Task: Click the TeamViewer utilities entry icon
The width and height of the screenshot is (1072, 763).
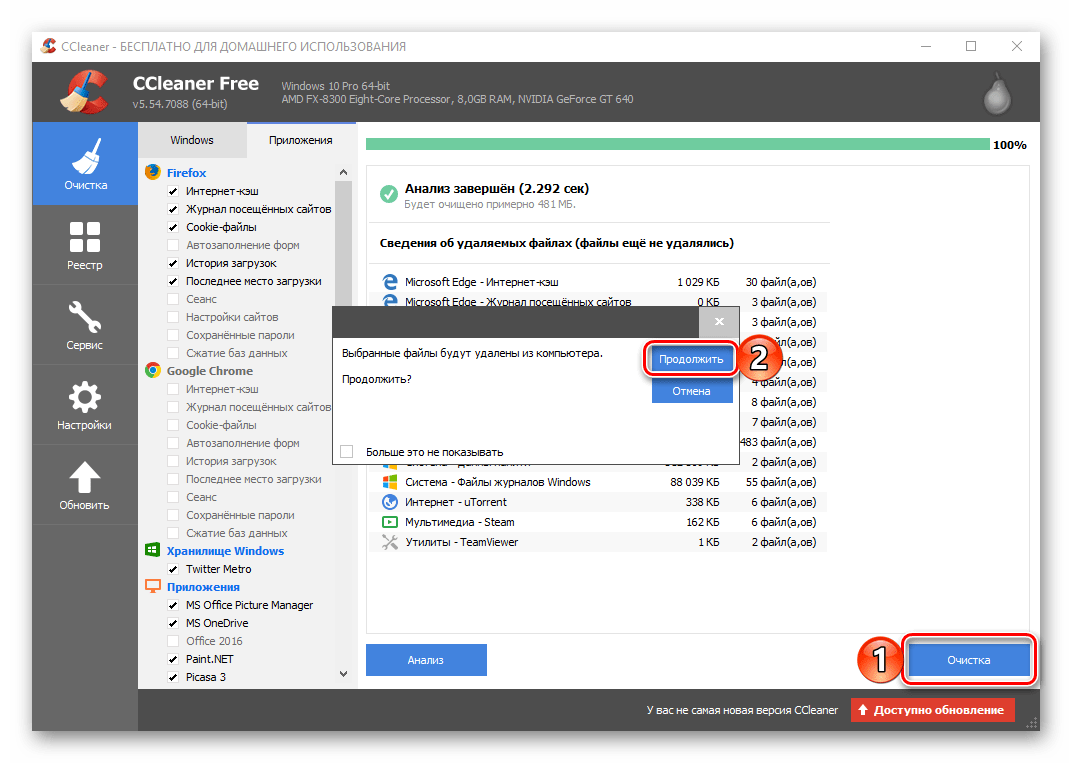Action: [x=389, y=542]
